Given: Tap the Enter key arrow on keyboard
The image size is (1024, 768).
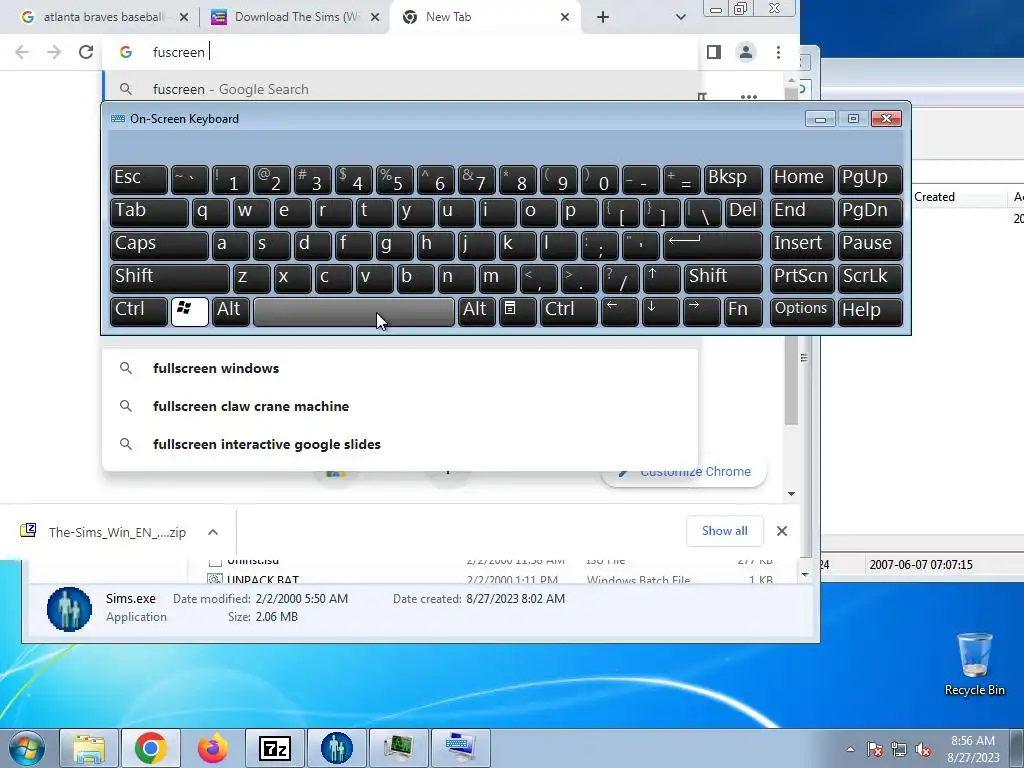Looking at the screenshot, I should pyautogui.click(x=712, y=245).
